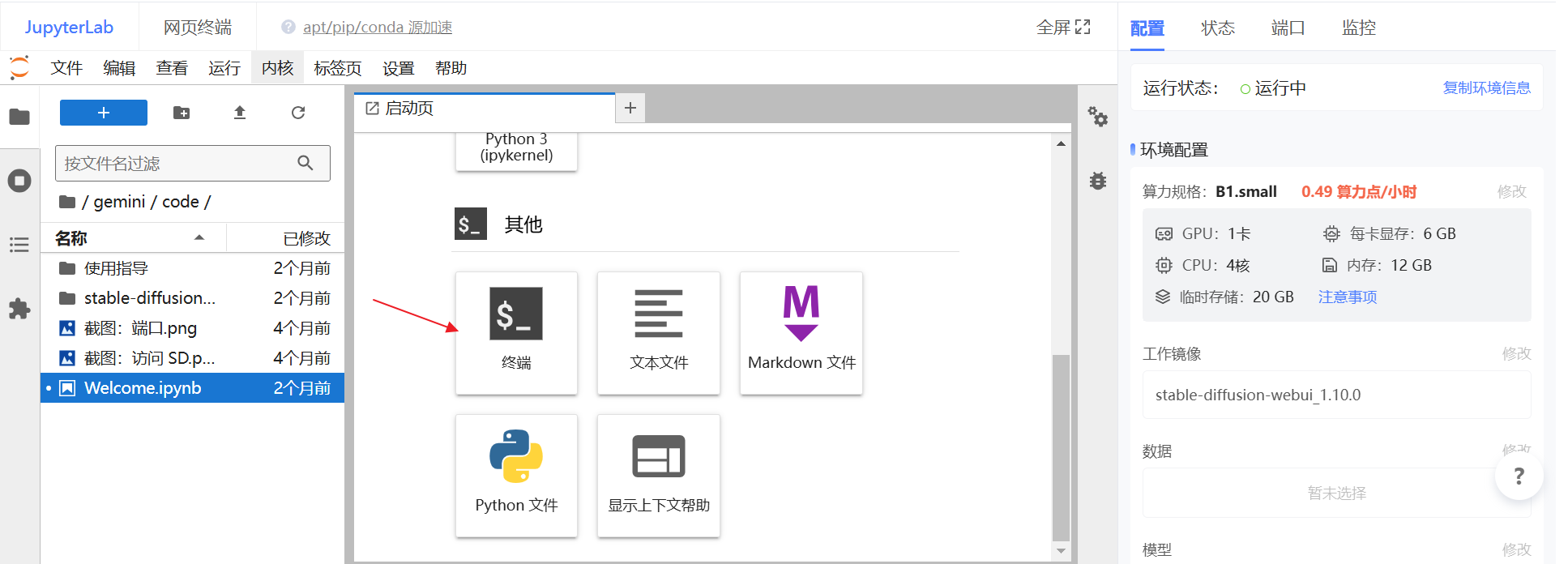Open the debugger bug icon

(1097, 181)
